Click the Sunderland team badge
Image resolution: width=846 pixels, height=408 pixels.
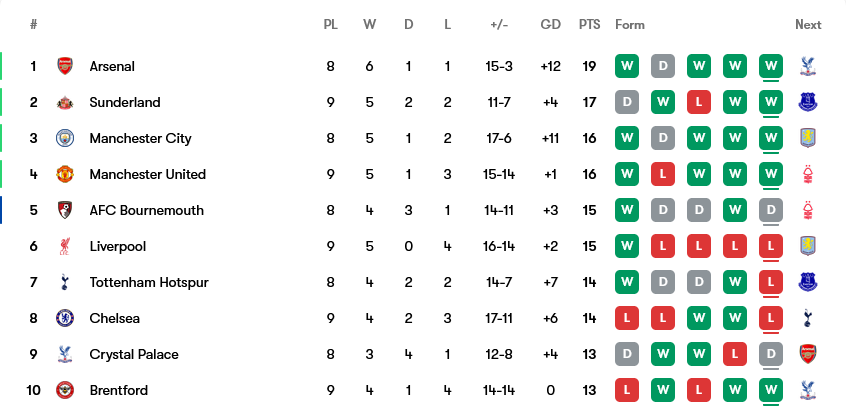[65, 102]
